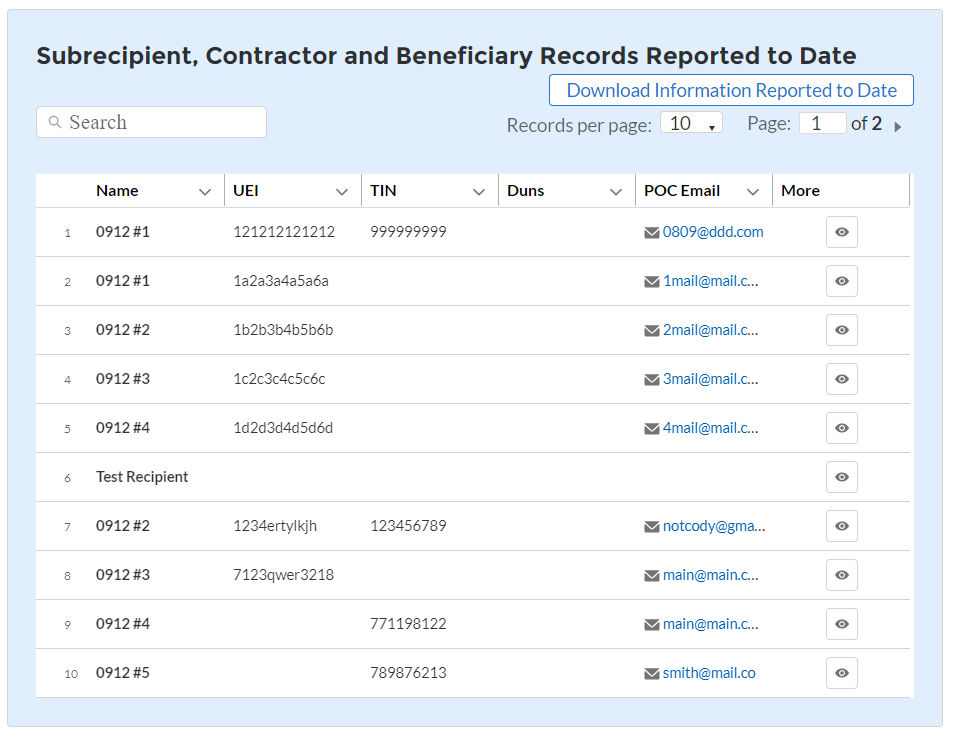Click envelope icon beside smith@mail.co
This screenshot has width=975, height=754.
tap(652, 674)
